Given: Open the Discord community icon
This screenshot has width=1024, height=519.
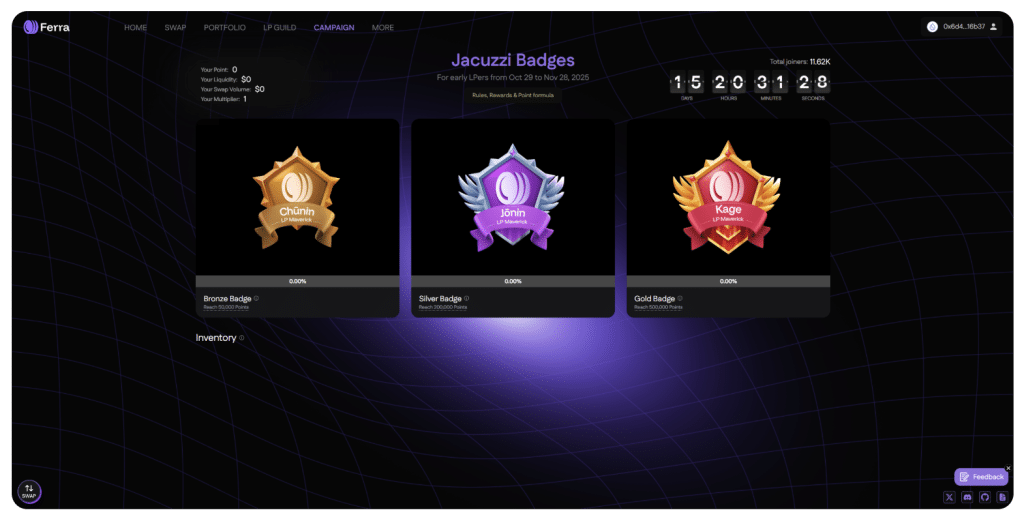Looking at the screenshot, I should click(967, 497).
